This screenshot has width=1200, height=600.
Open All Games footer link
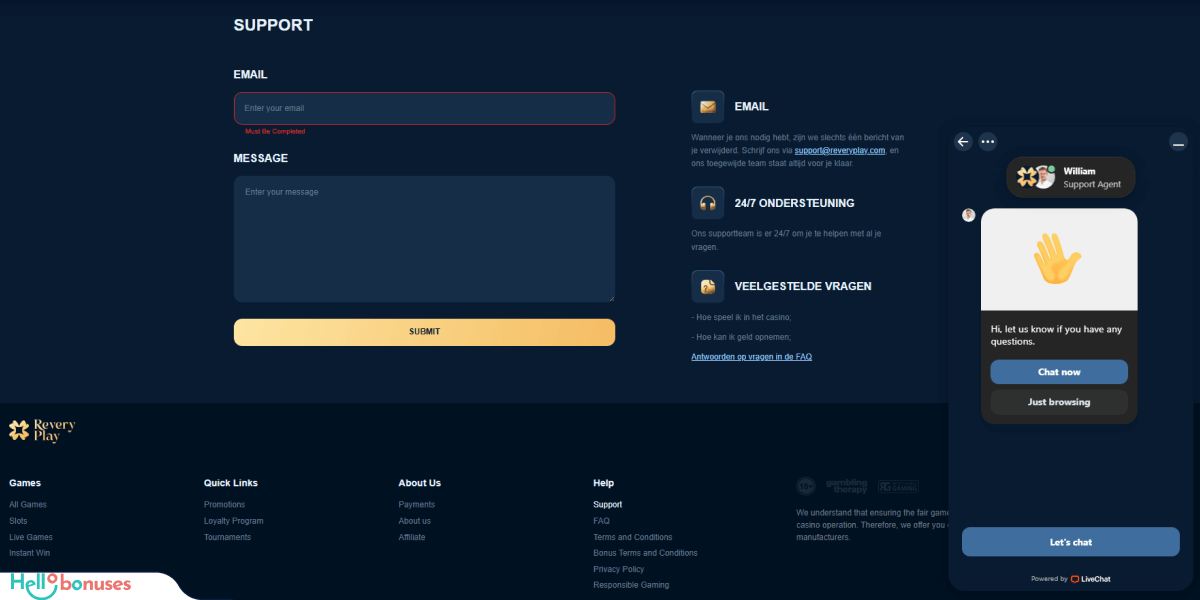28,505
